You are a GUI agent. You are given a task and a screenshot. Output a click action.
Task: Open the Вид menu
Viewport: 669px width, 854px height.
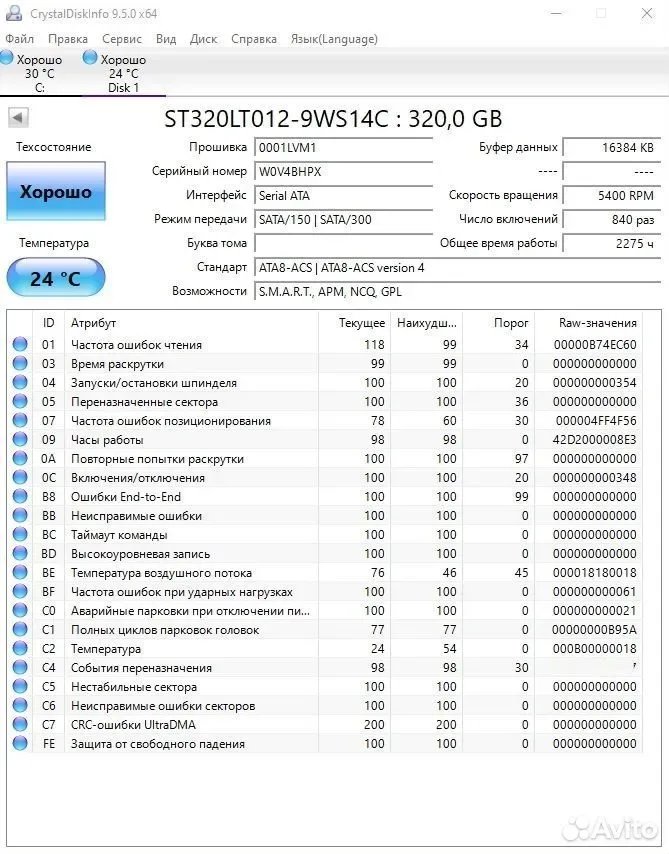[x=166, y=39]
